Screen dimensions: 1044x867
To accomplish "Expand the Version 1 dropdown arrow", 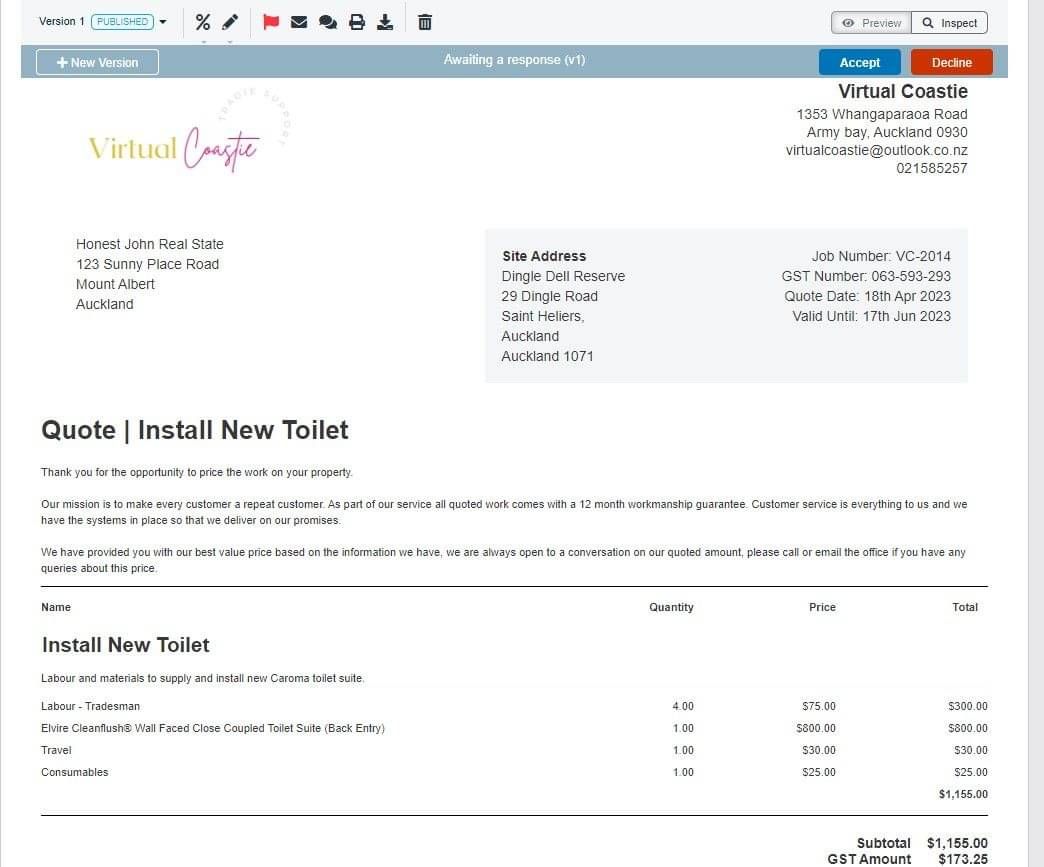I will pyautogui.click(x=163, y=22).
